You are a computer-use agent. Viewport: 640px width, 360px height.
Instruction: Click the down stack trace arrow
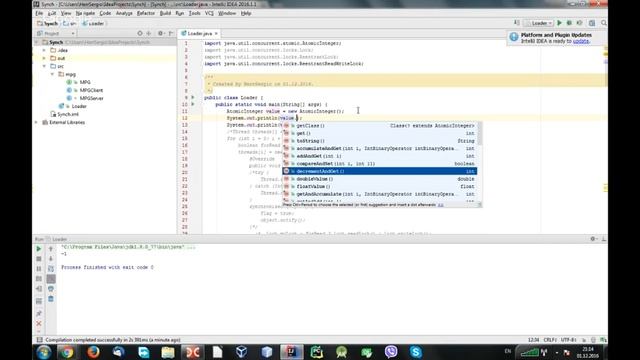click(x=51, y=259)
